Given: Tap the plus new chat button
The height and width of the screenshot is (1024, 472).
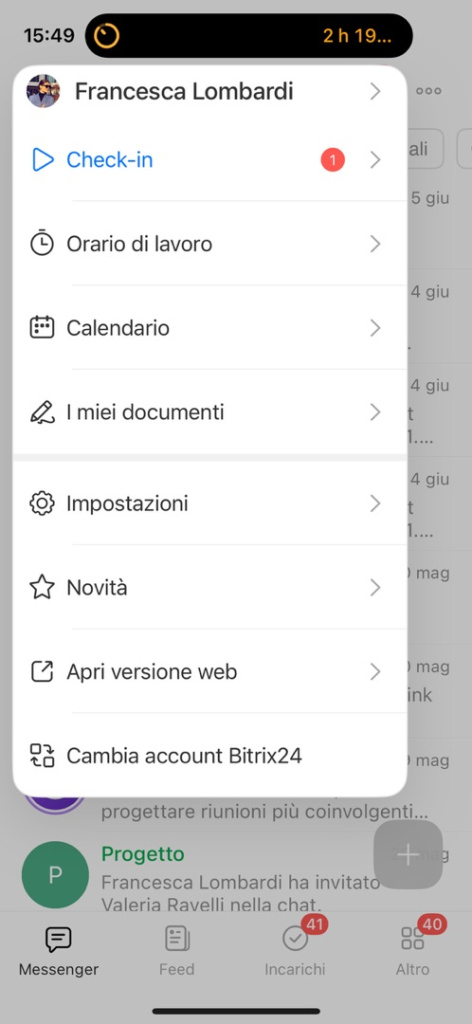Looking at the screenshot, I should tap(408, 855).
